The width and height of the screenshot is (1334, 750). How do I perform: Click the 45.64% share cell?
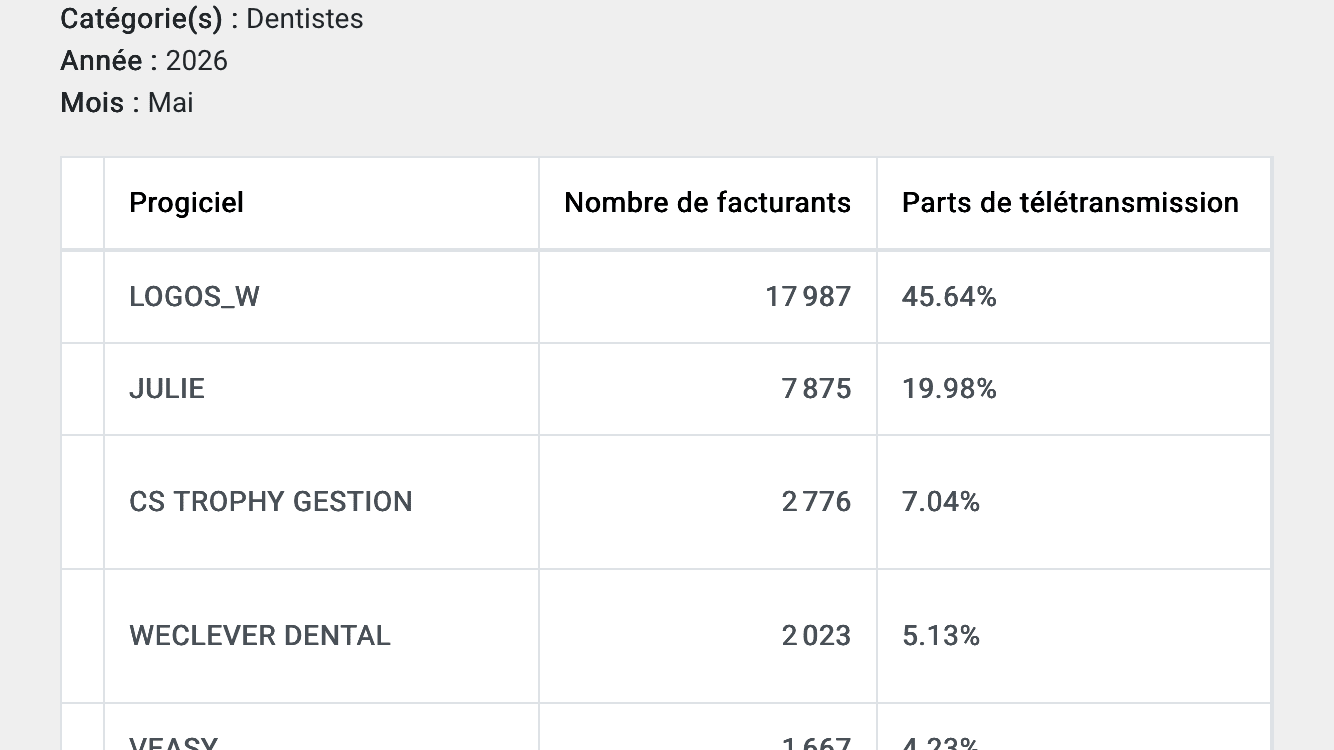[x=949, y=297]
